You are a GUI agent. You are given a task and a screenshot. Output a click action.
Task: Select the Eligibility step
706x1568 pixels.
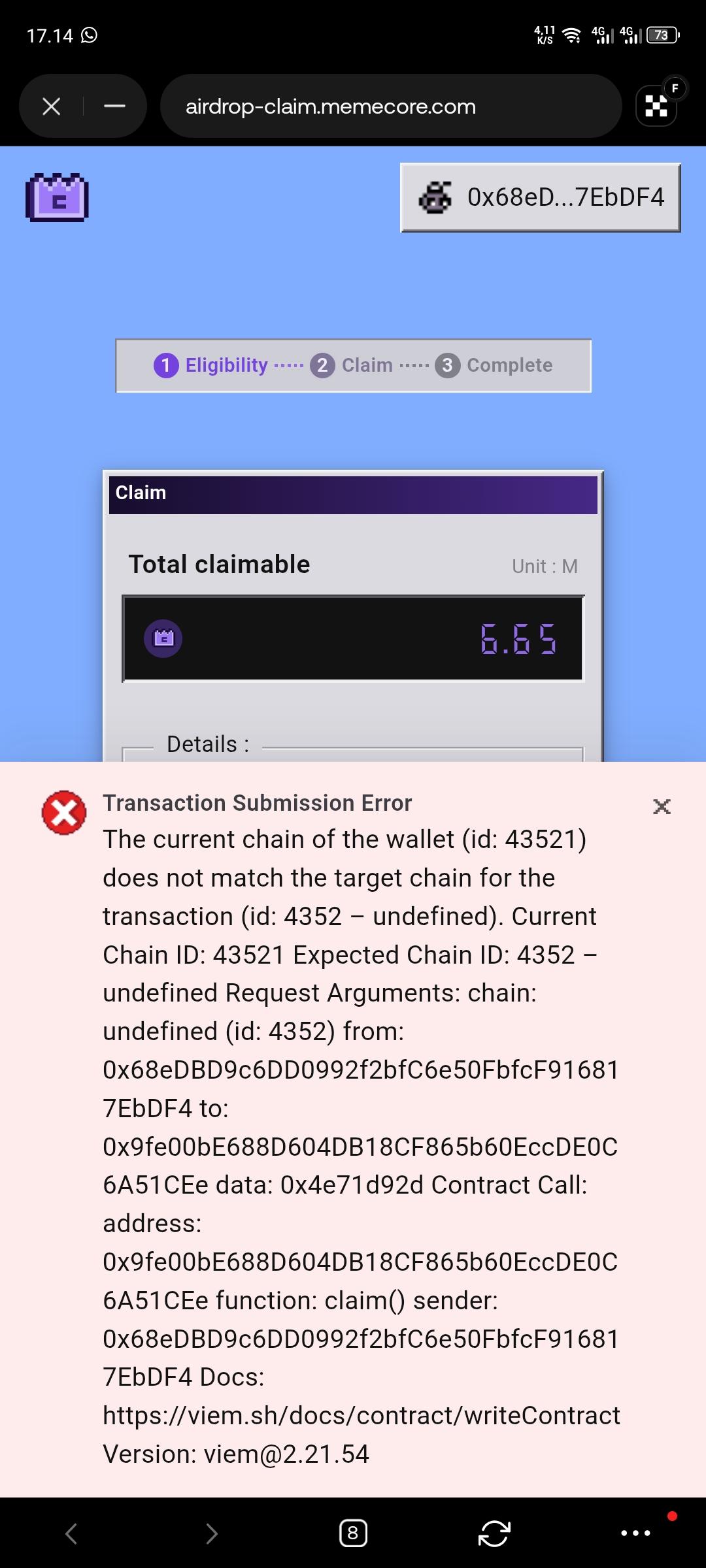coord(210,365)
